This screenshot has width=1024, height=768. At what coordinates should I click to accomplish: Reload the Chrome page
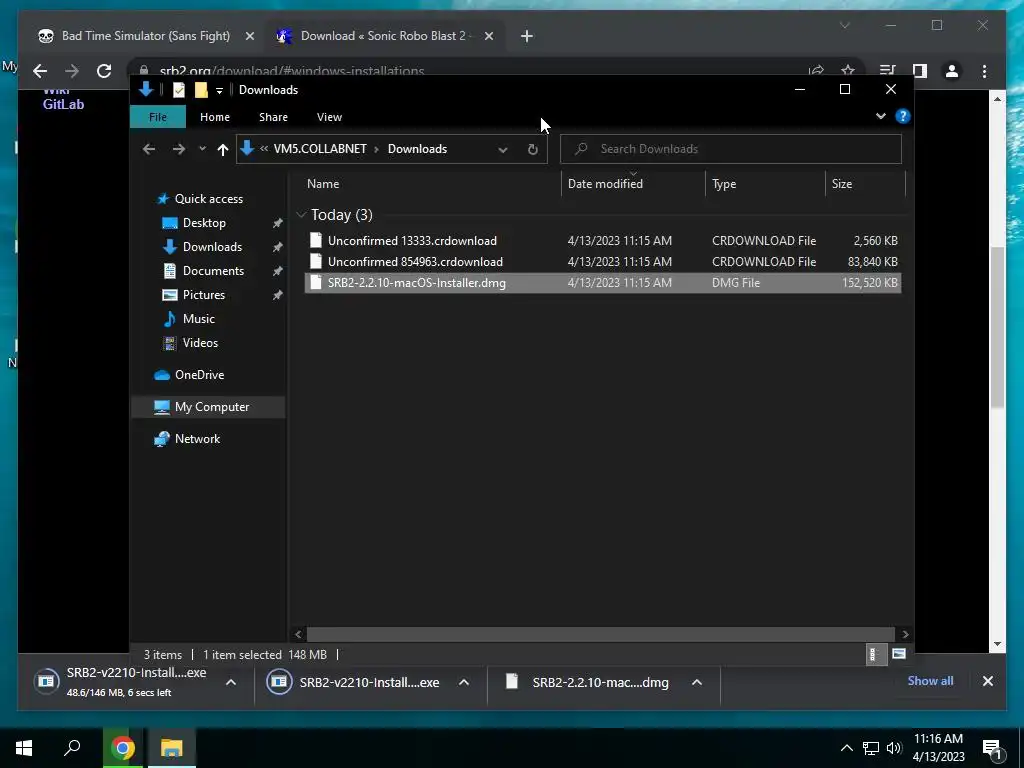coord(104,71)
